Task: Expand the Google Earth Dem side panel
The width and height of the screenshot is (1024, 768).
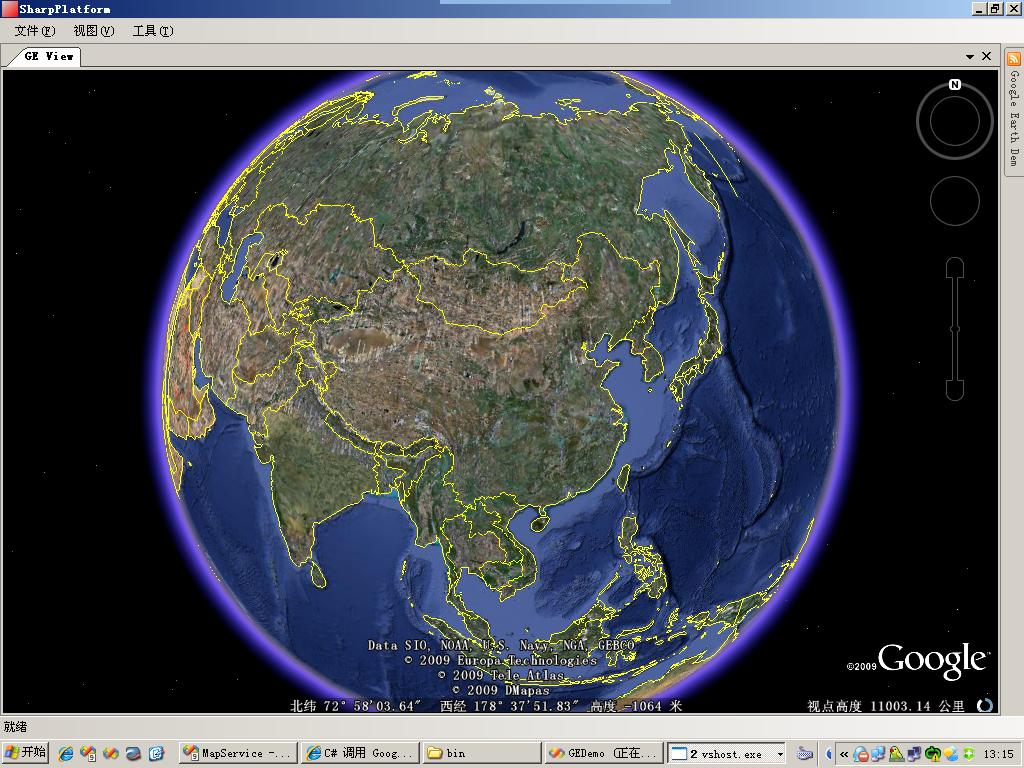Action: coord(1014,110)
